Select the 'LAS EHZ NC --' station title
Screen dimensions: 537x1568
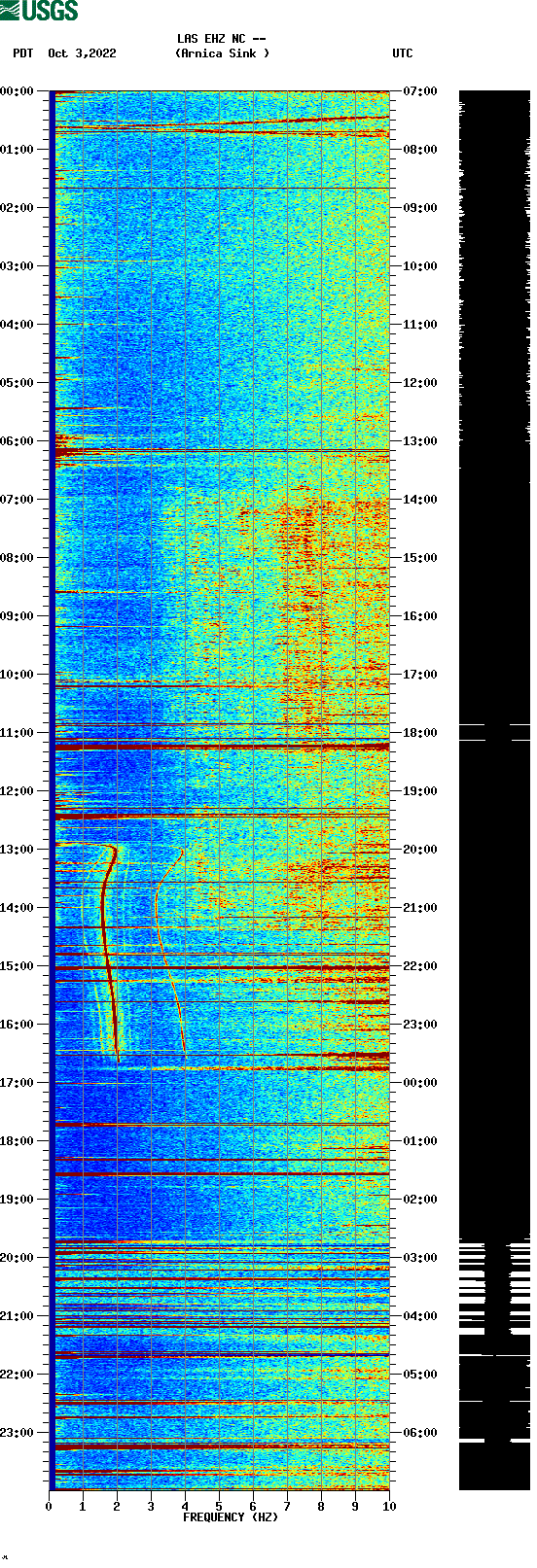click(x=222, y=39)
